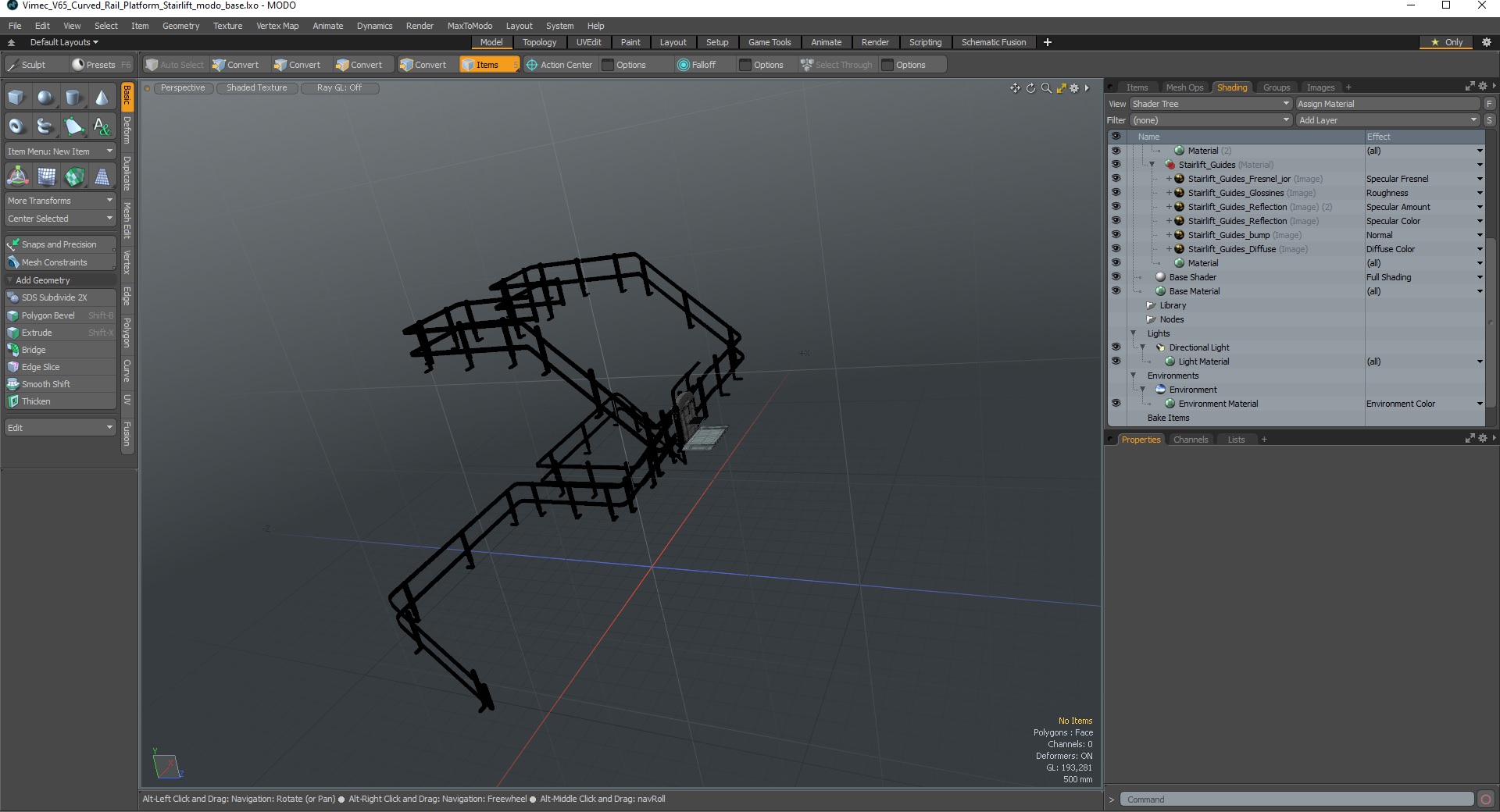Expand the Library tree node
This screenshot has width=1500, height=812.
tap(1151, 305)
